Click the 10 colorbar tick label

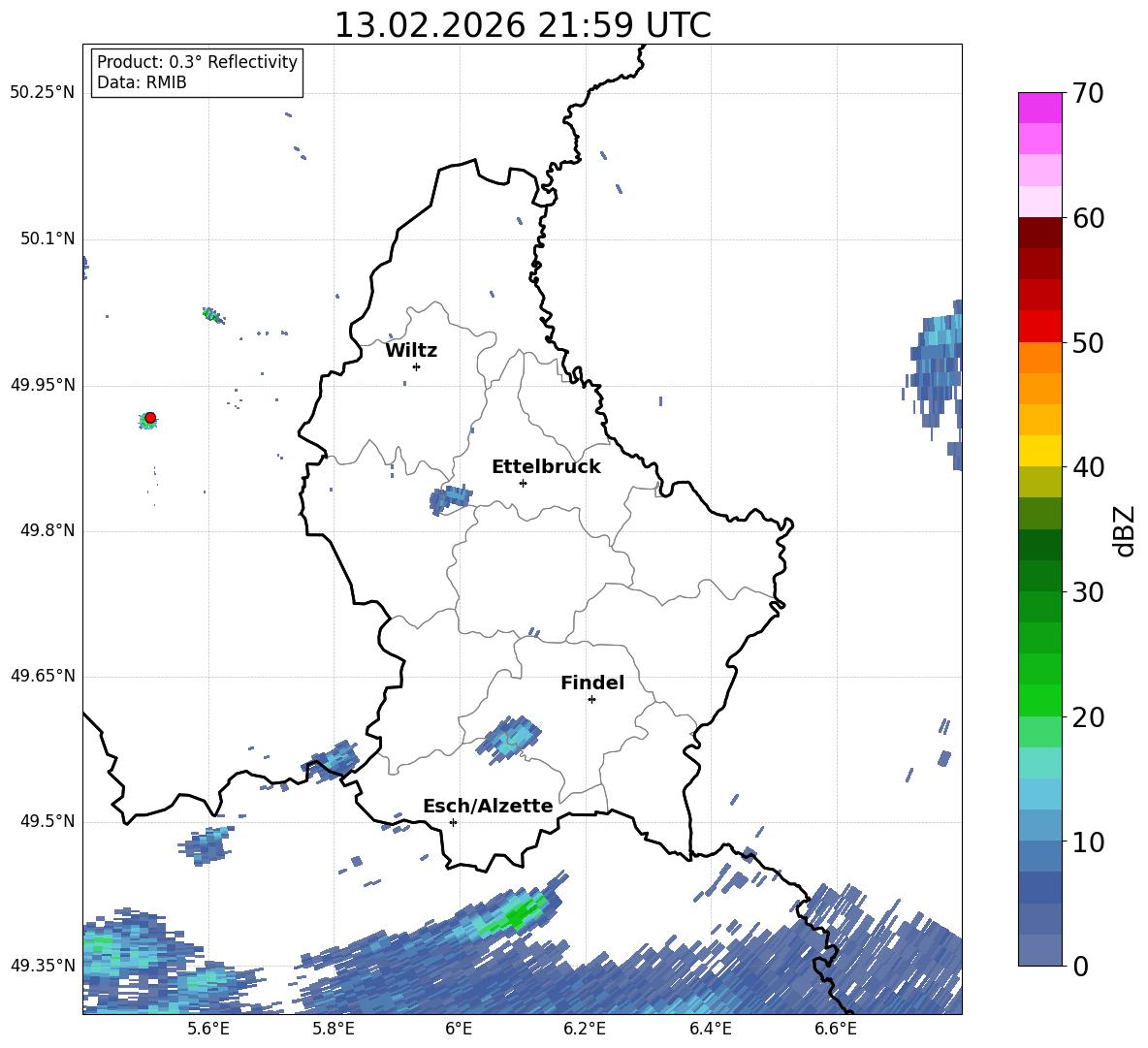(1088, 842)
